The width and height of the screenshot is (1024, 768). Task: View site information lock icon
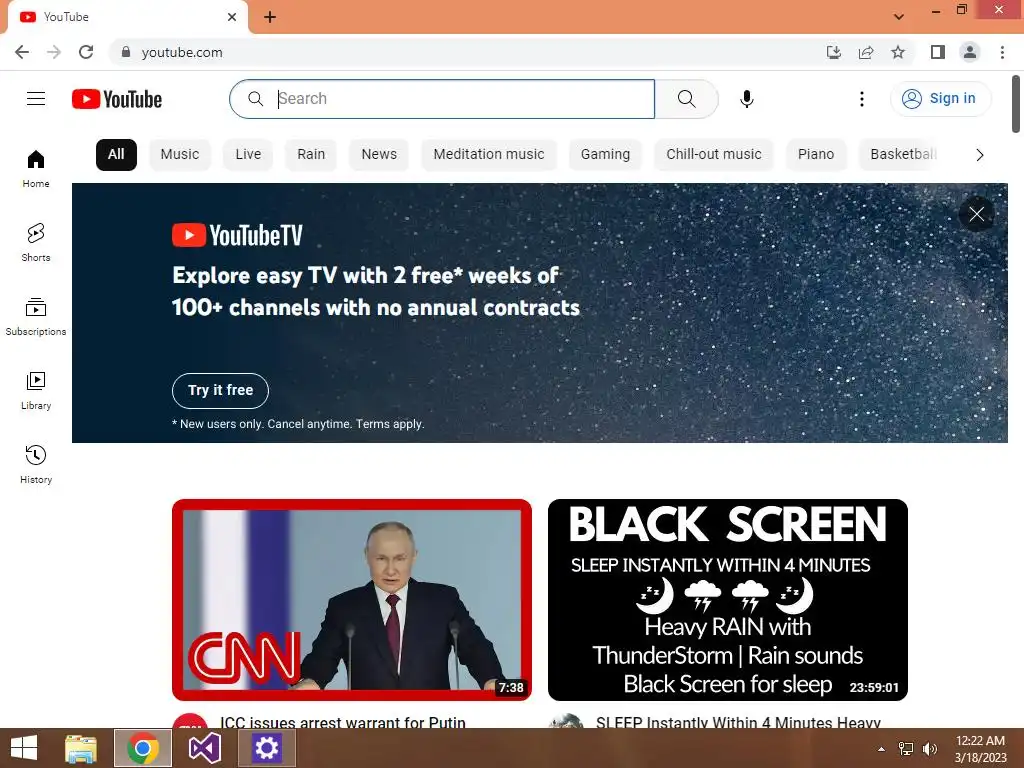(125, 52)
